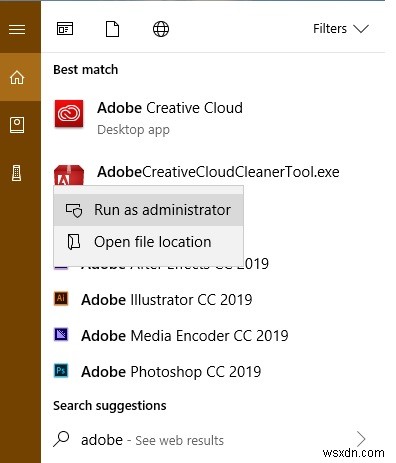Click the AdobeCreativeCloudCleanerTool.exe icon
Image resolution: width=396 pixels, height=463 pixels.
(x=69, y=175)
